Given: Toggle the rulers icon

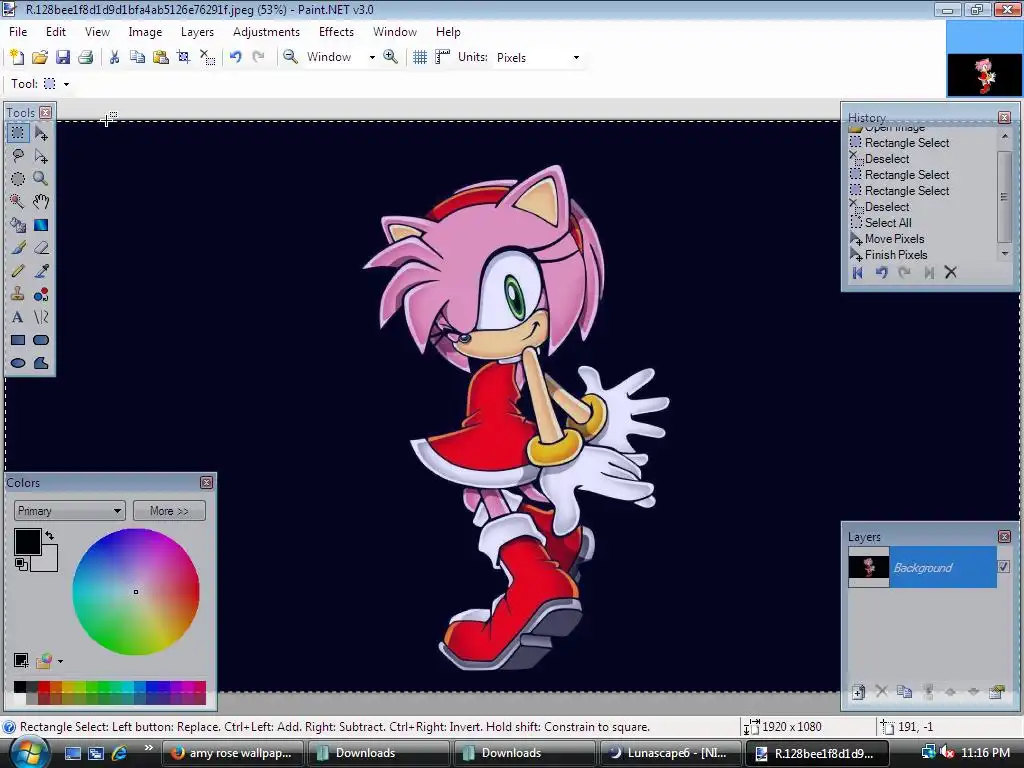Looking at the screenshot, I should pos(443,57).
